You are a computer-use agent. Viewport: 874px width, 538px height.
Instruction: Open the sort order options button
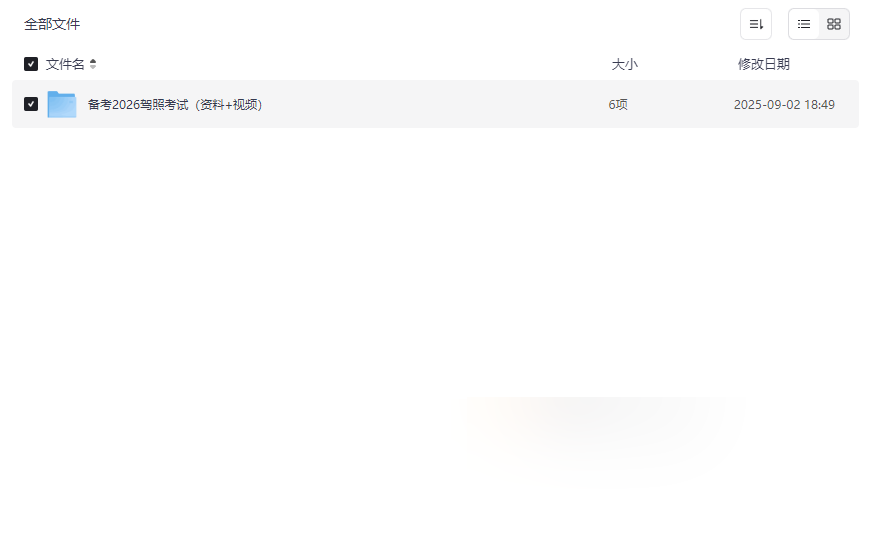pos(756,24)
